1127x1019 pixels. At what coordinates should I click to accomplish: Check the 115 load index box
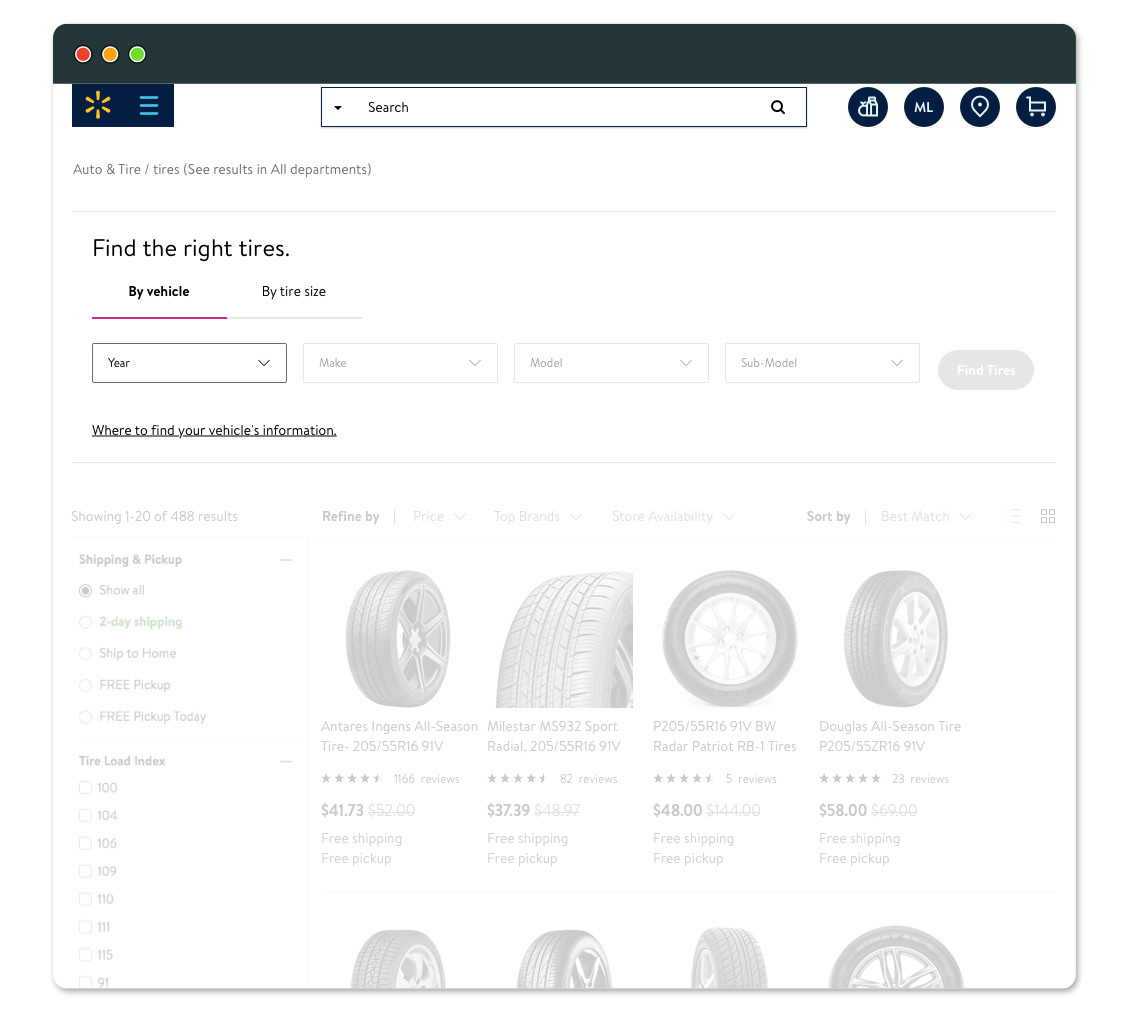click(x=86, y=955)
